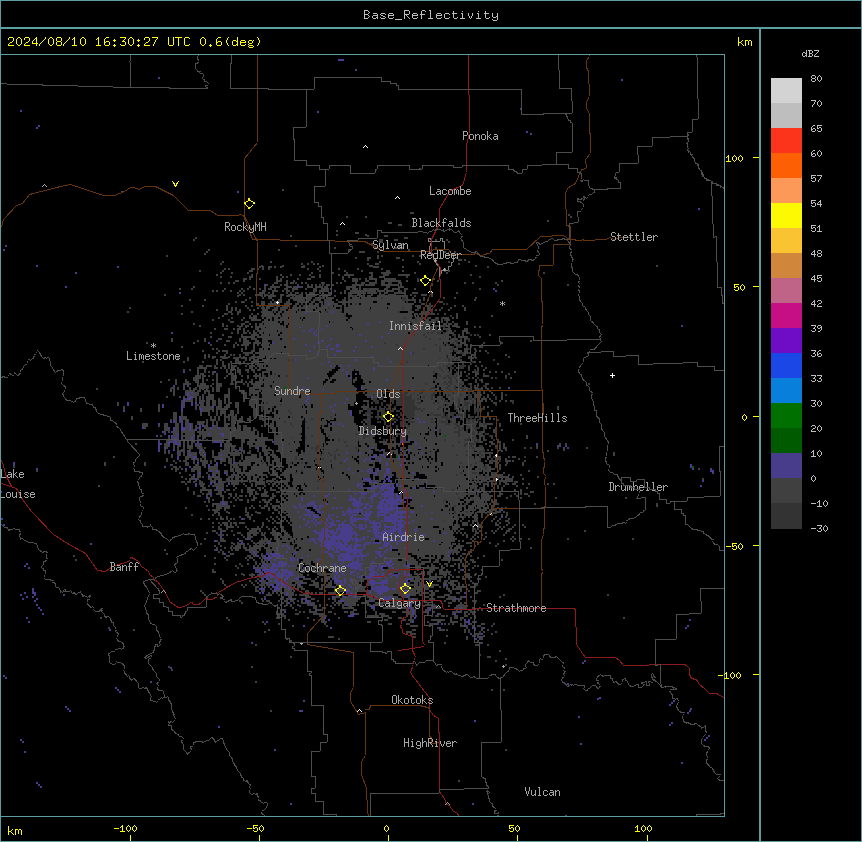Click the Sundre town label
Image resolution: width=862 pixels, height=842 pixels.
[292, 391]
